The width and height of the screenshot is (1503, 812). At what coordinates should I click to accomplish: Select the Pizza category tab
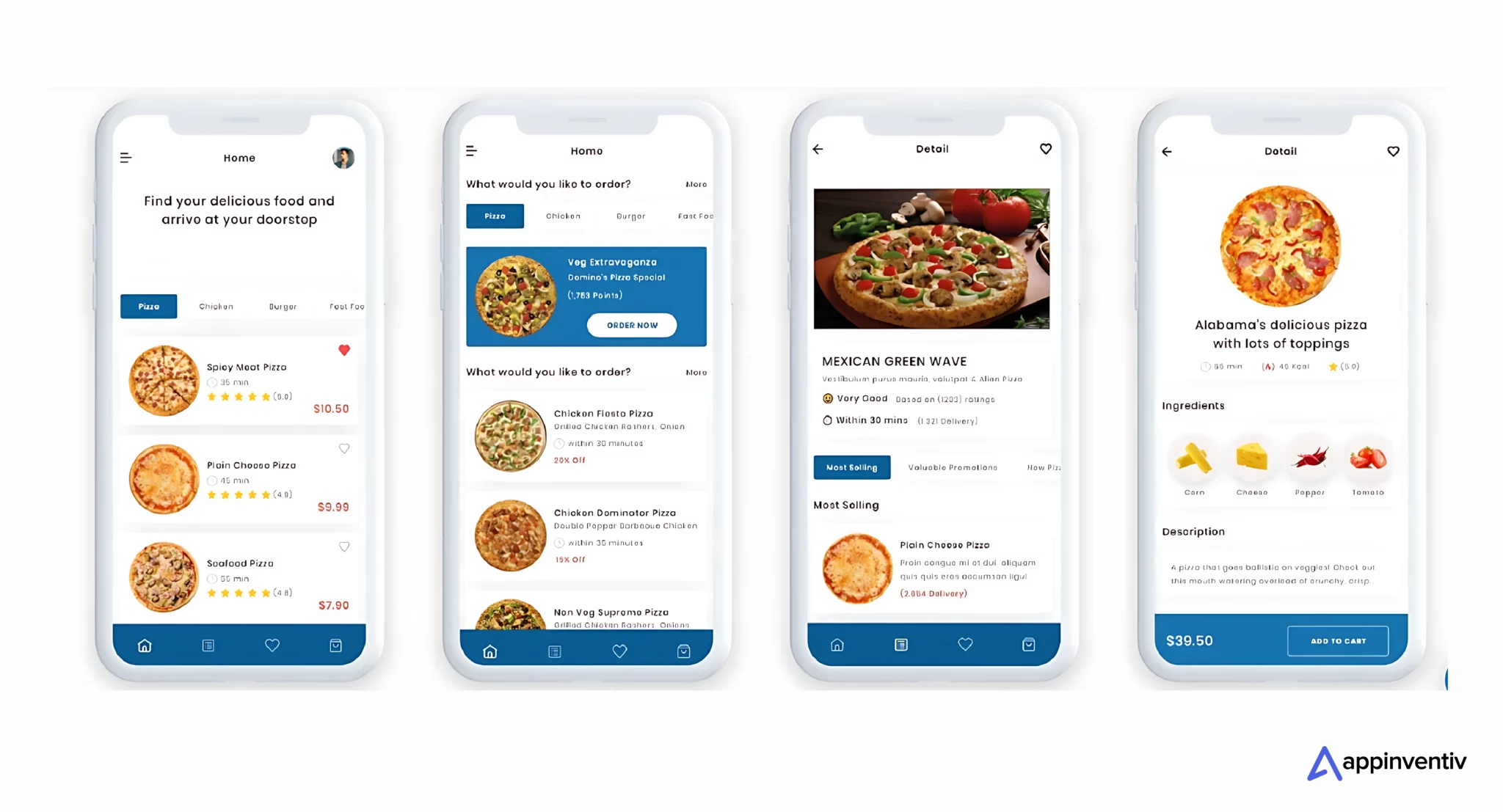click(148, 306)
